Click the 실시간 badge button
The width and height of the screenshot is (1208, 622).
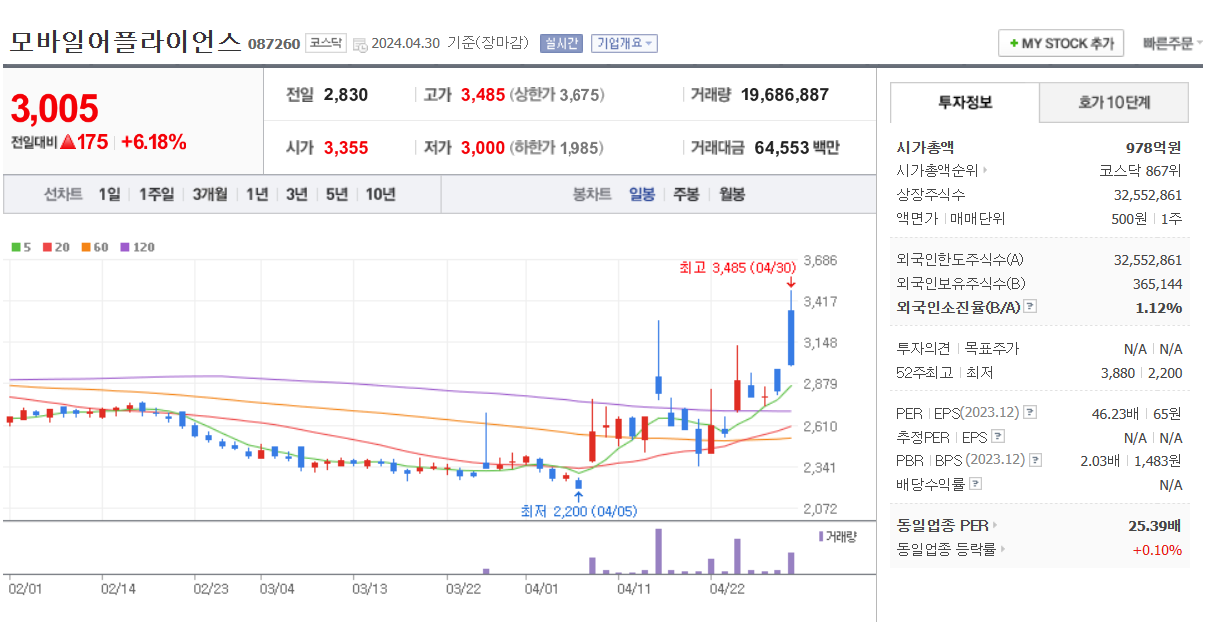point(561,43)
